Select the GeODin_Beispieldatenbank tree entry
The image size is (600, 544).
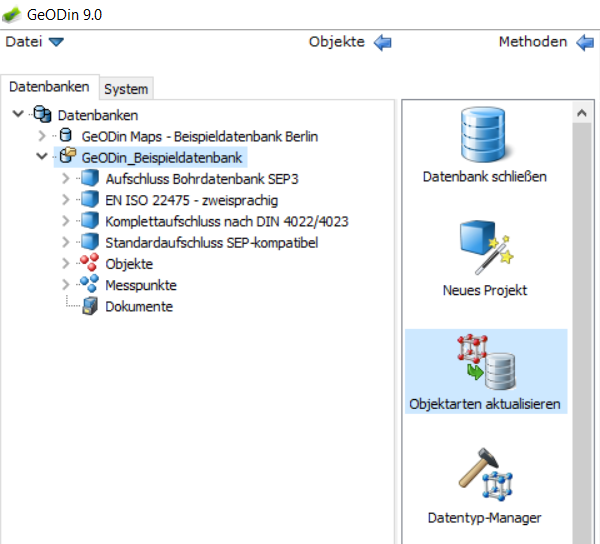[162, 158]
